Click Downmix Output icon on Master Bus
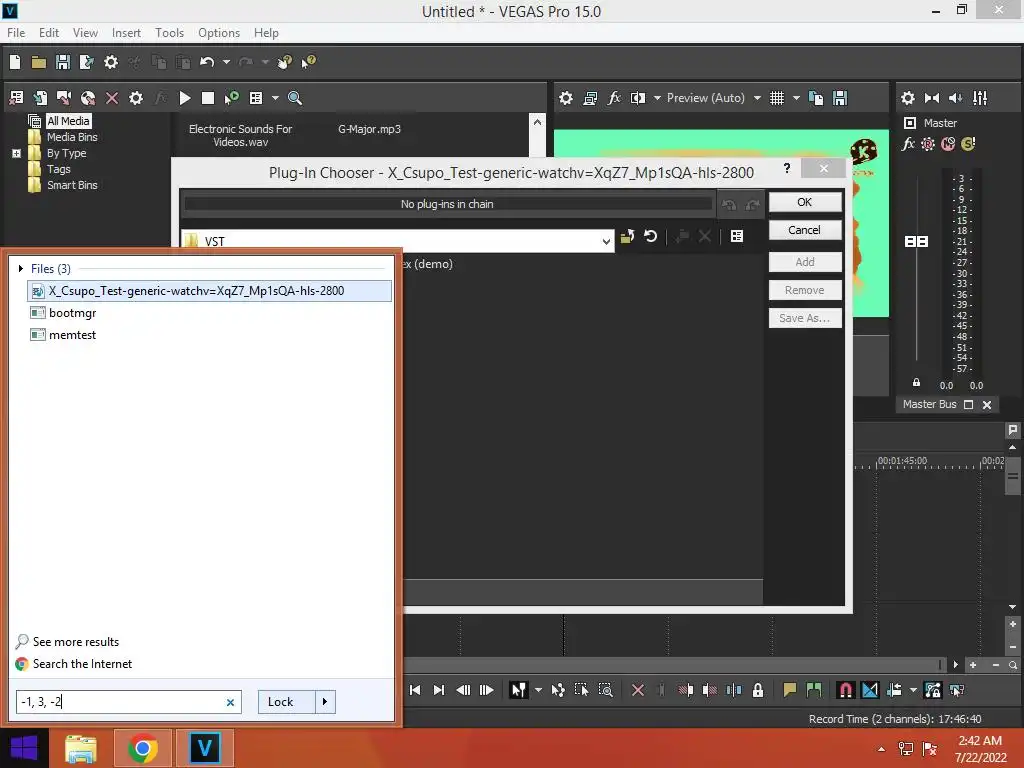The height and width of the screenshot is (768, 1024). [x=932, y=98]
